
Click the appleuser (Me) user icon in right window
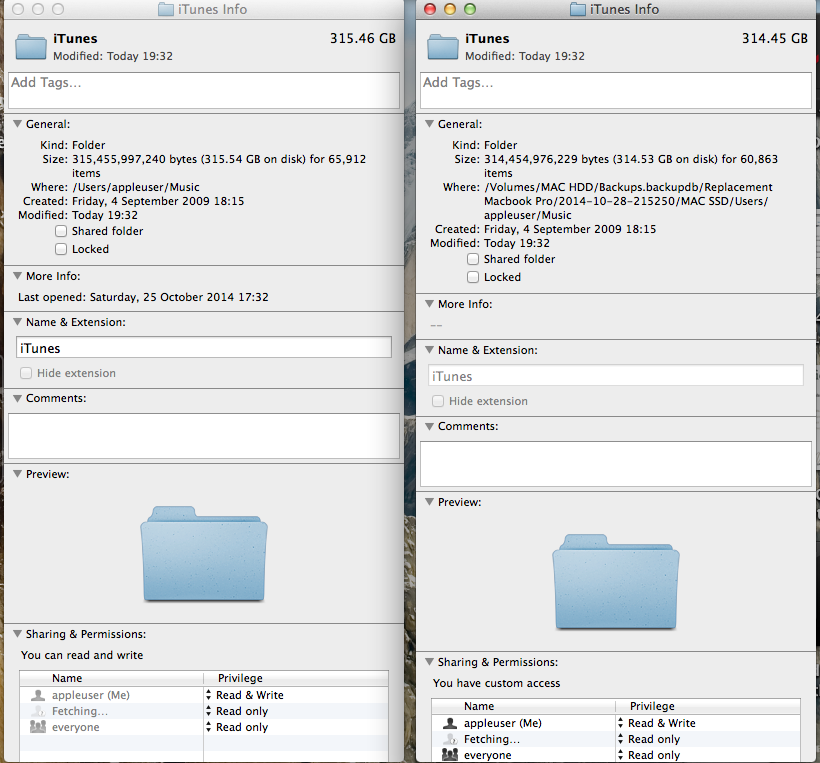coord(450,723)
